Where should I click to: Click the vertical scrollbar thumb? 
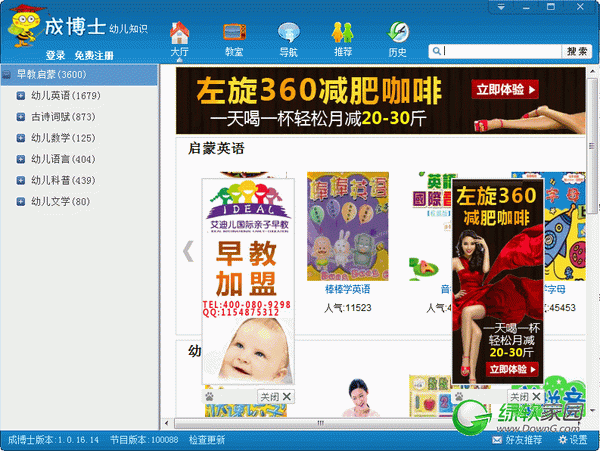(592, 145)
